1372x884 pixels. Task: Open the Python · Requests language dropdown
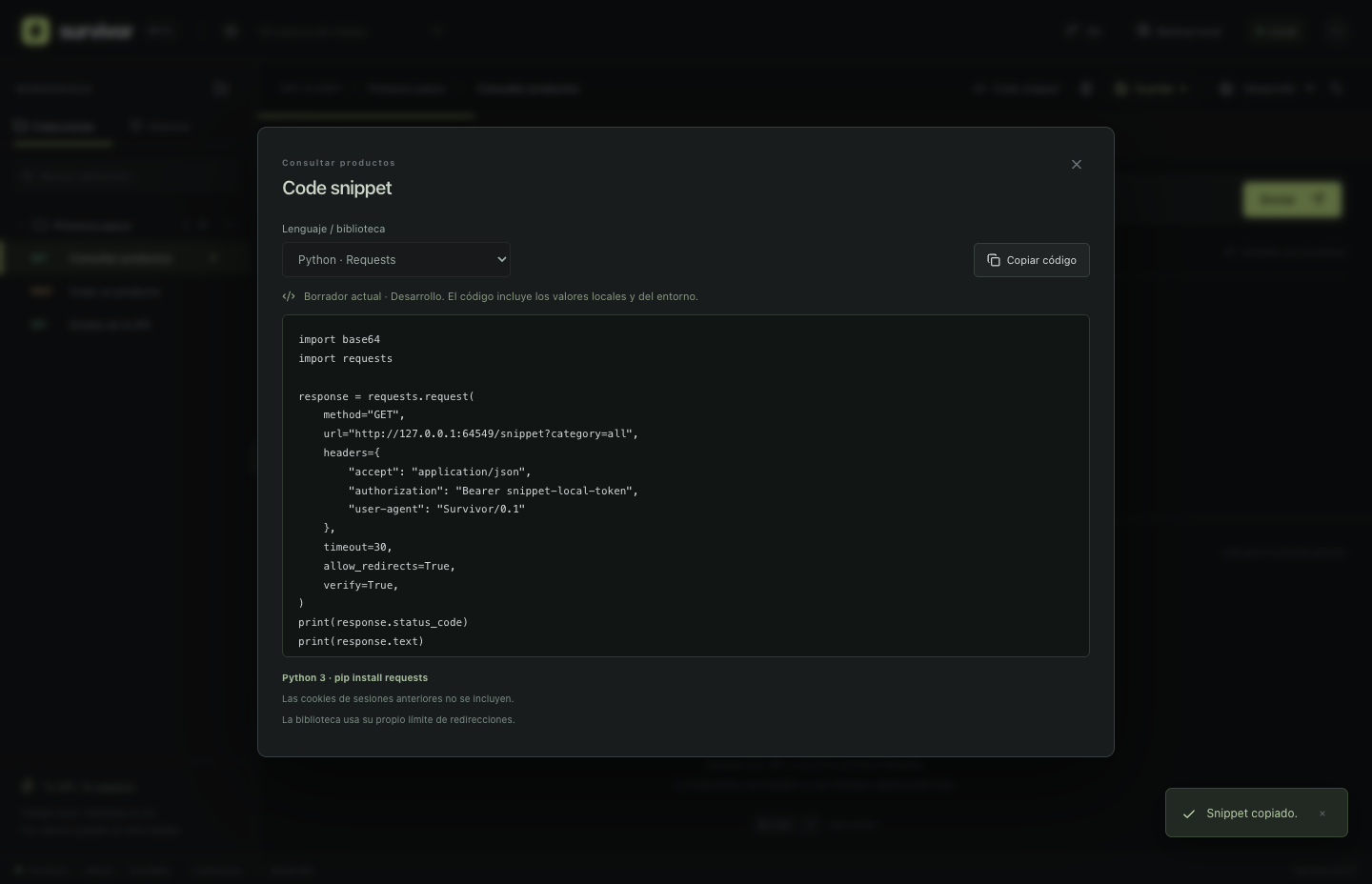(396, 260)
